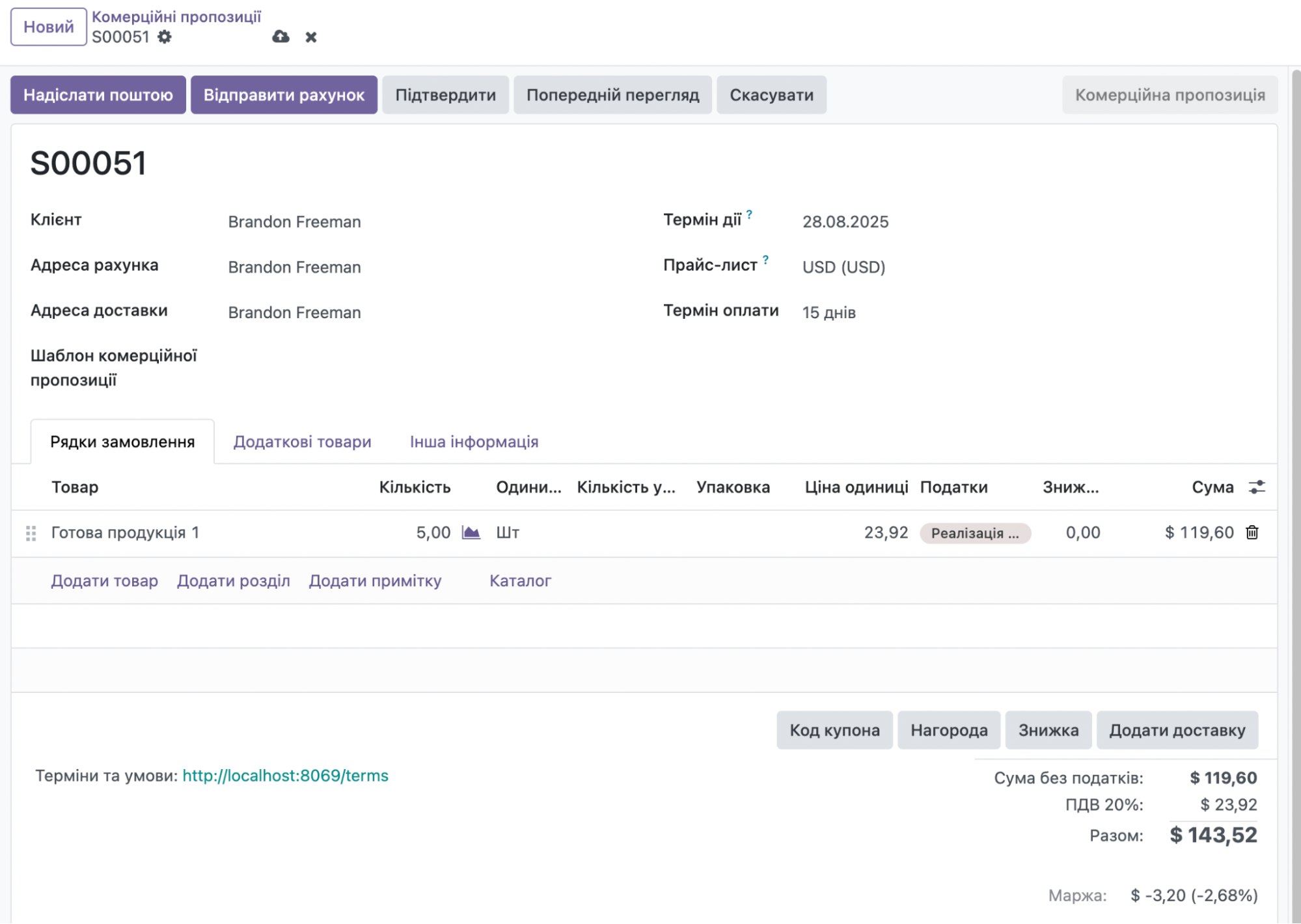Click Додати товар link
1301x924 pixels.
[104, 581]
